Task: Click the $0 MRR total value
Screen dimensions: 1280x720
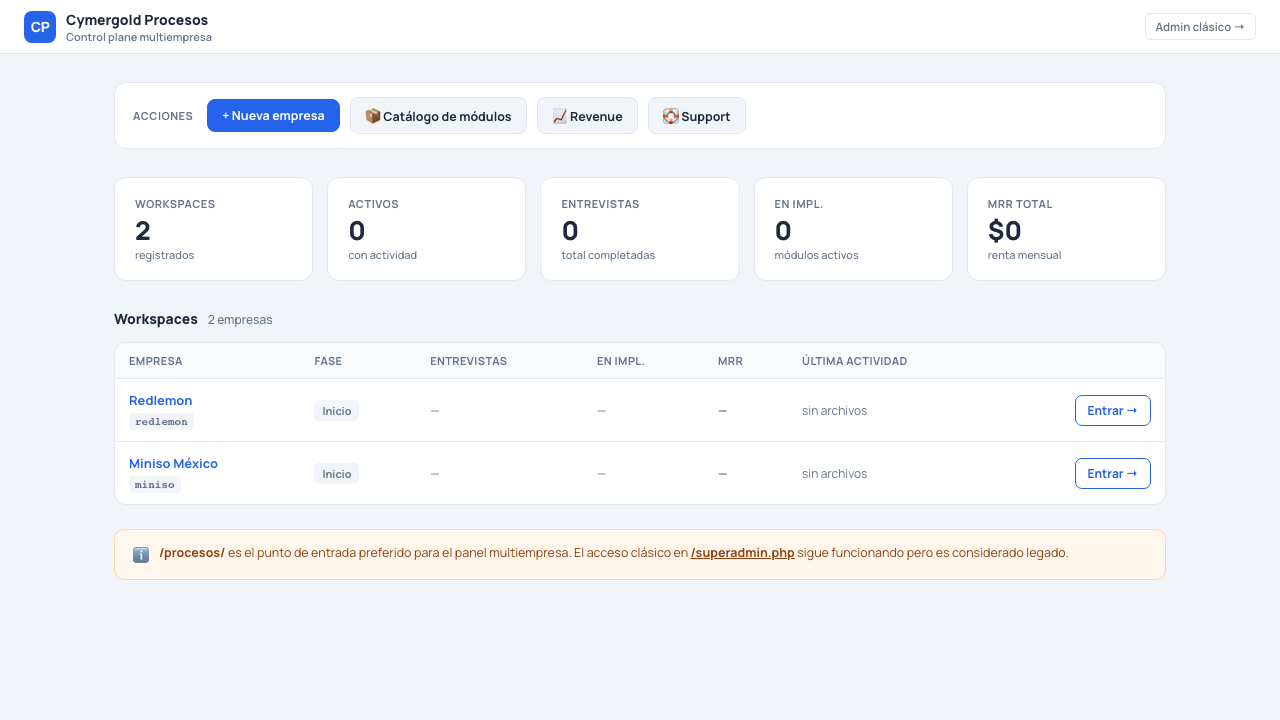Action: point(1005,230)
